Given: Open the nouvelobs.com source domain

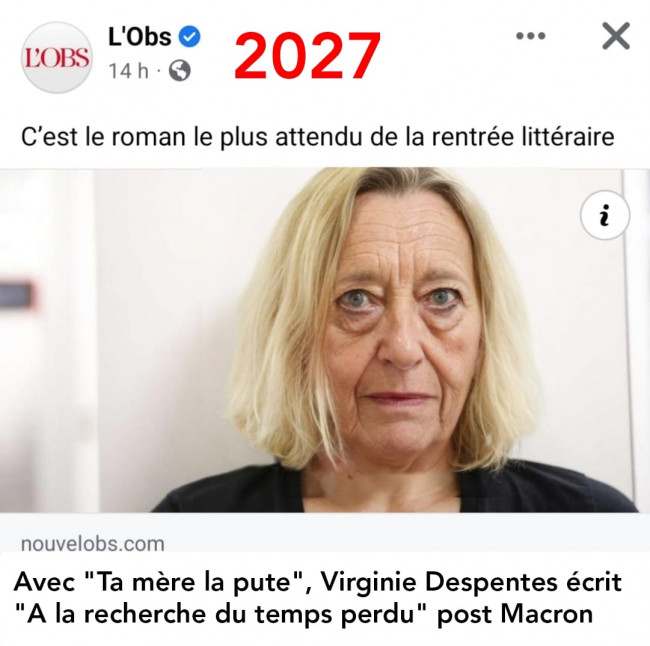Looking at the screenshot, I should coord(93,544).
